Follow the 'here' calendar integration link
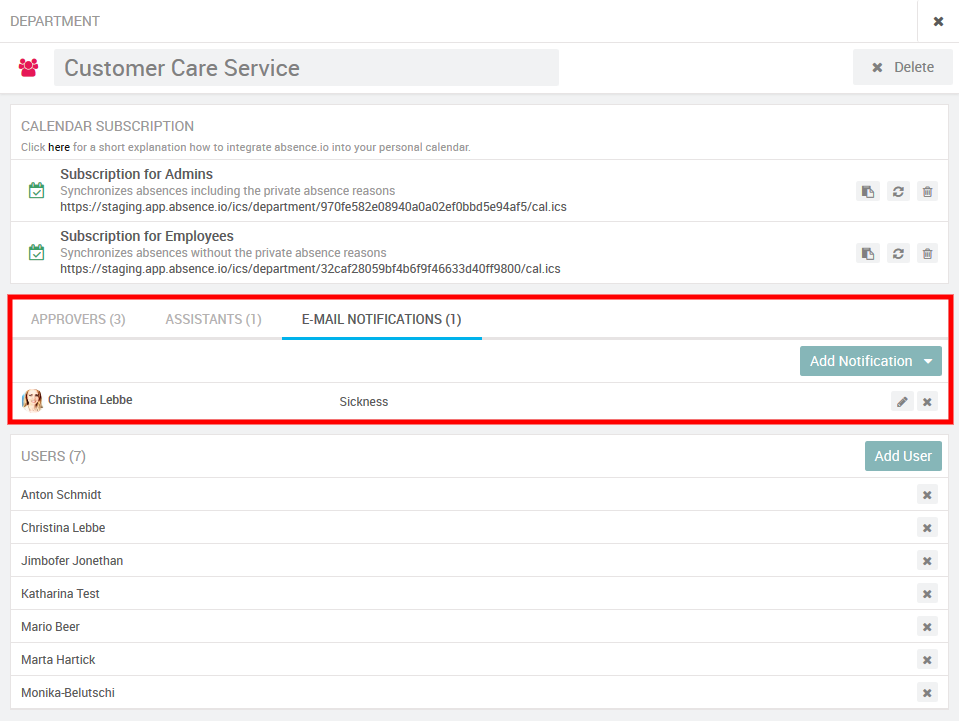This screenshot has width=959, height=721. tap(59, 147)
